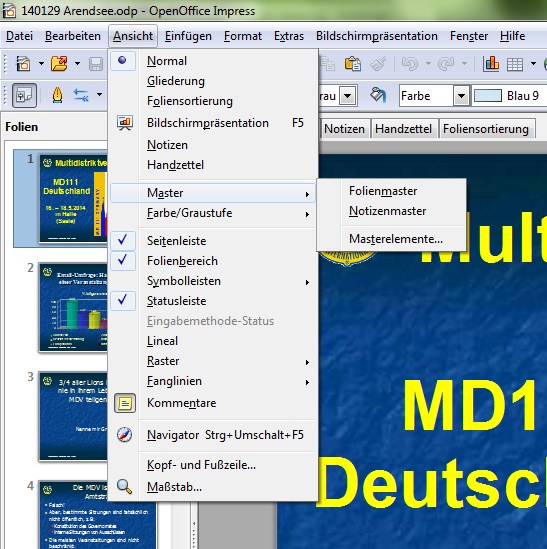Open the Redo history dropdown arrow
The width and height of the screenshot is (547, 549).
(x=464, y=64)
